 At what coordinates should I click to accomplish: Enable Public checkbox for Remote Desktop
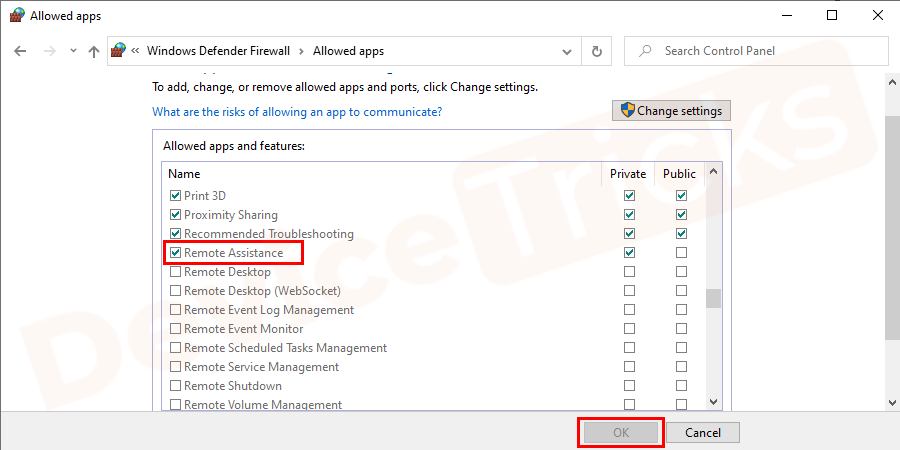click(681, 271)
